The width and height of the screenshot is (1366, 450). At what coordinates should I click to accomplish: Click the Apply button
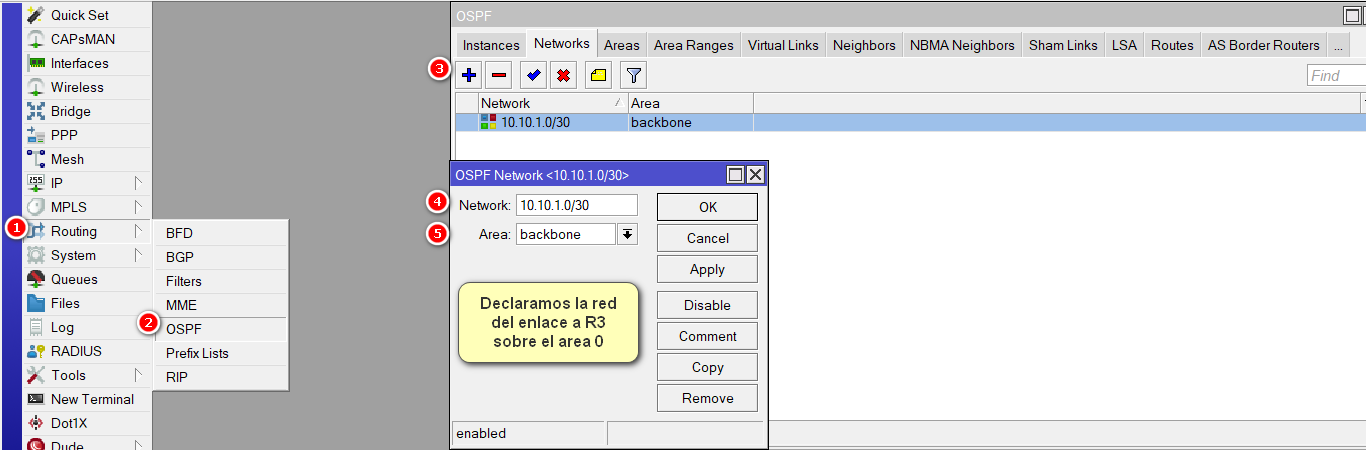click(707, 269)
